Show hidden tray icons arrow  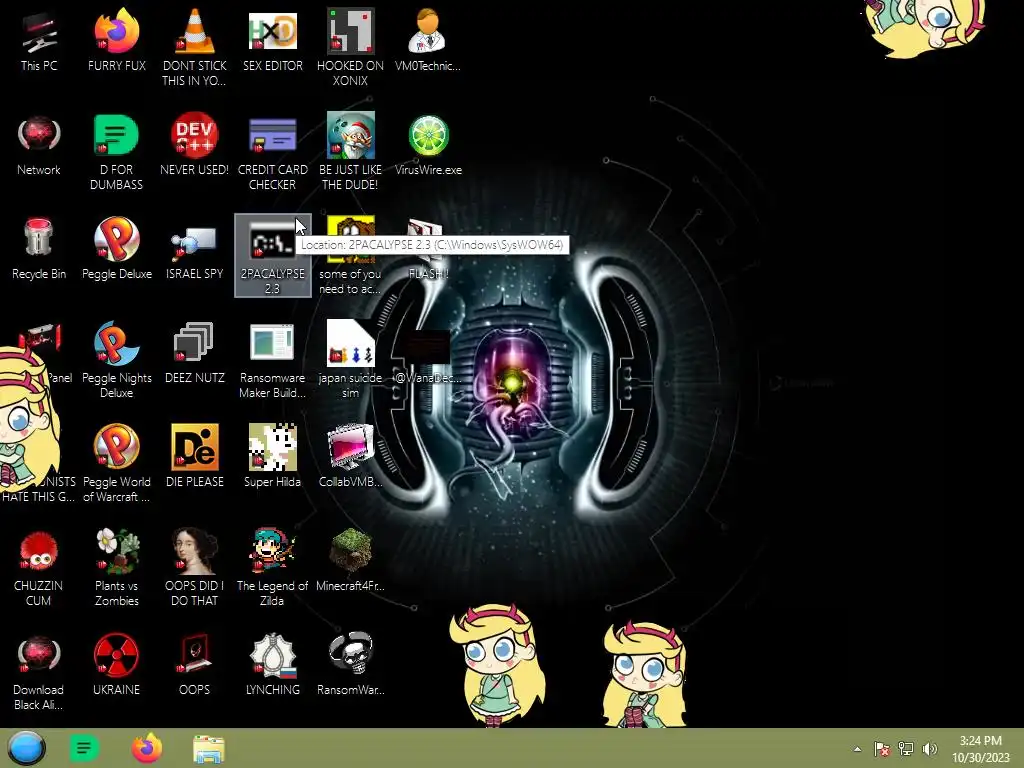pos(857,749)
